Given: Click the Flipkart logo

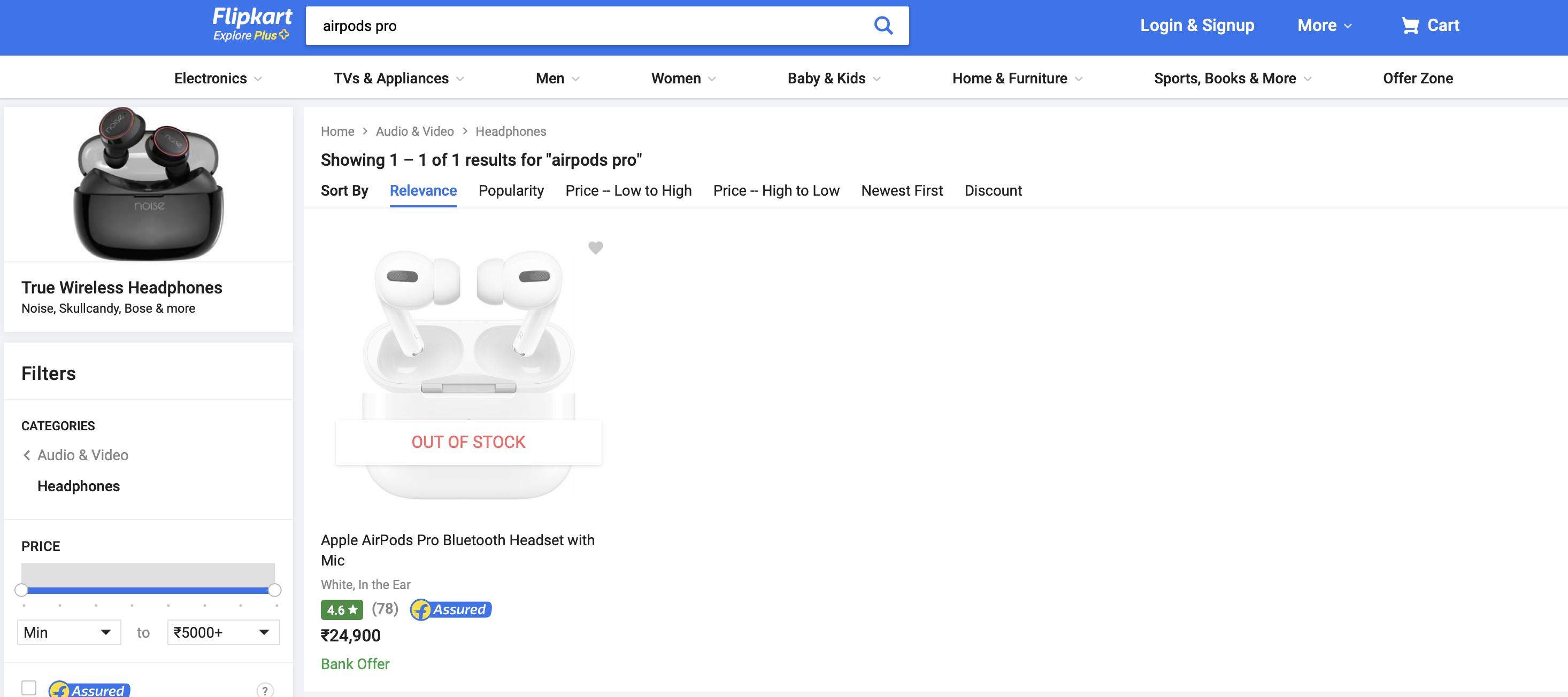Looking at the screenshot, I should click(252, 17).
